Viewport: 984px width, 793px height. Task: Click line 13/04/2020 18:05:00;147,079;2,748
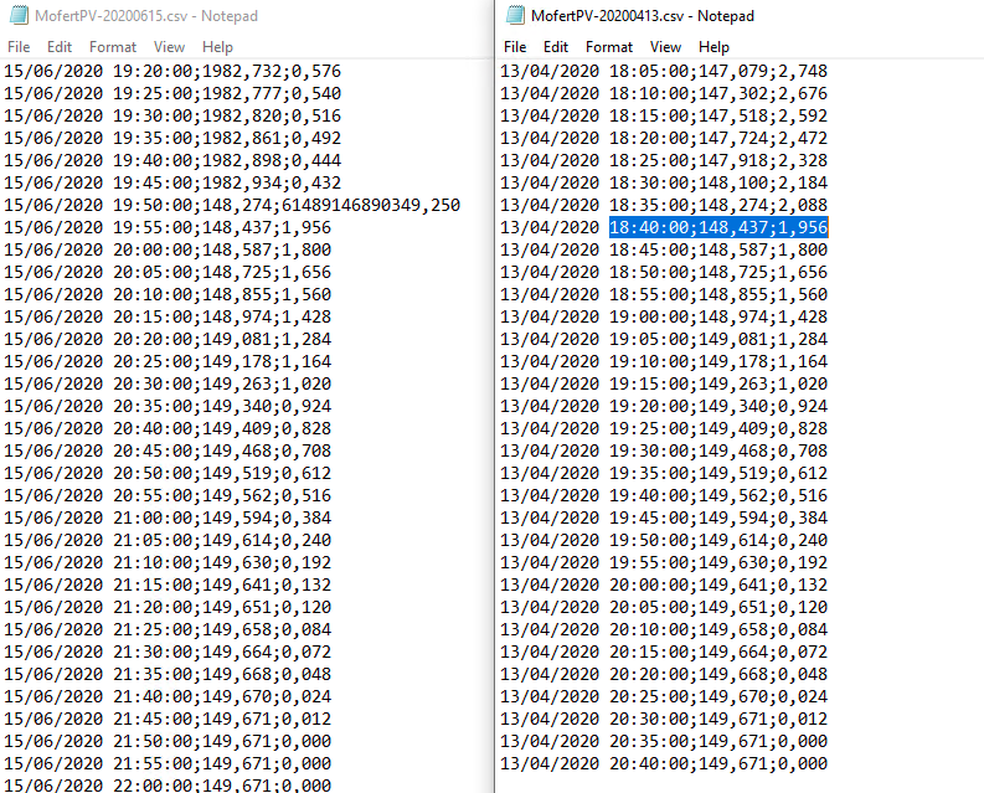pos(664,71)
